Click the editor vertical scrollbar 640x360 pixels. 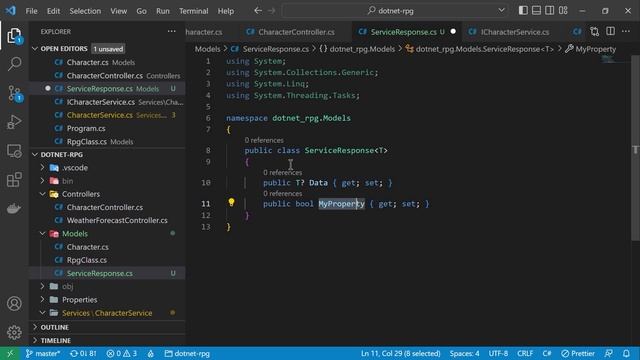click(635, 147)
